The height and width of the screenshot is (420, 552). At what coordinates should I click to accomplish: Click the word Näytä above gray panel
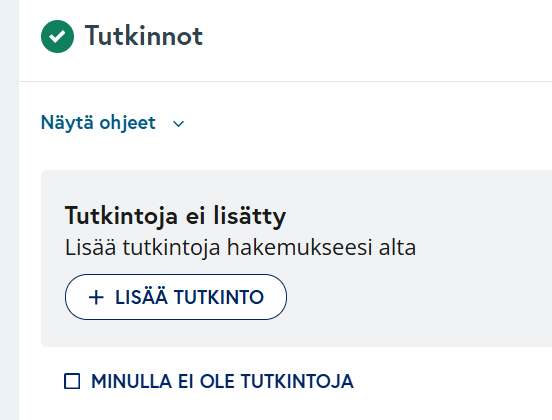point(67,123)
